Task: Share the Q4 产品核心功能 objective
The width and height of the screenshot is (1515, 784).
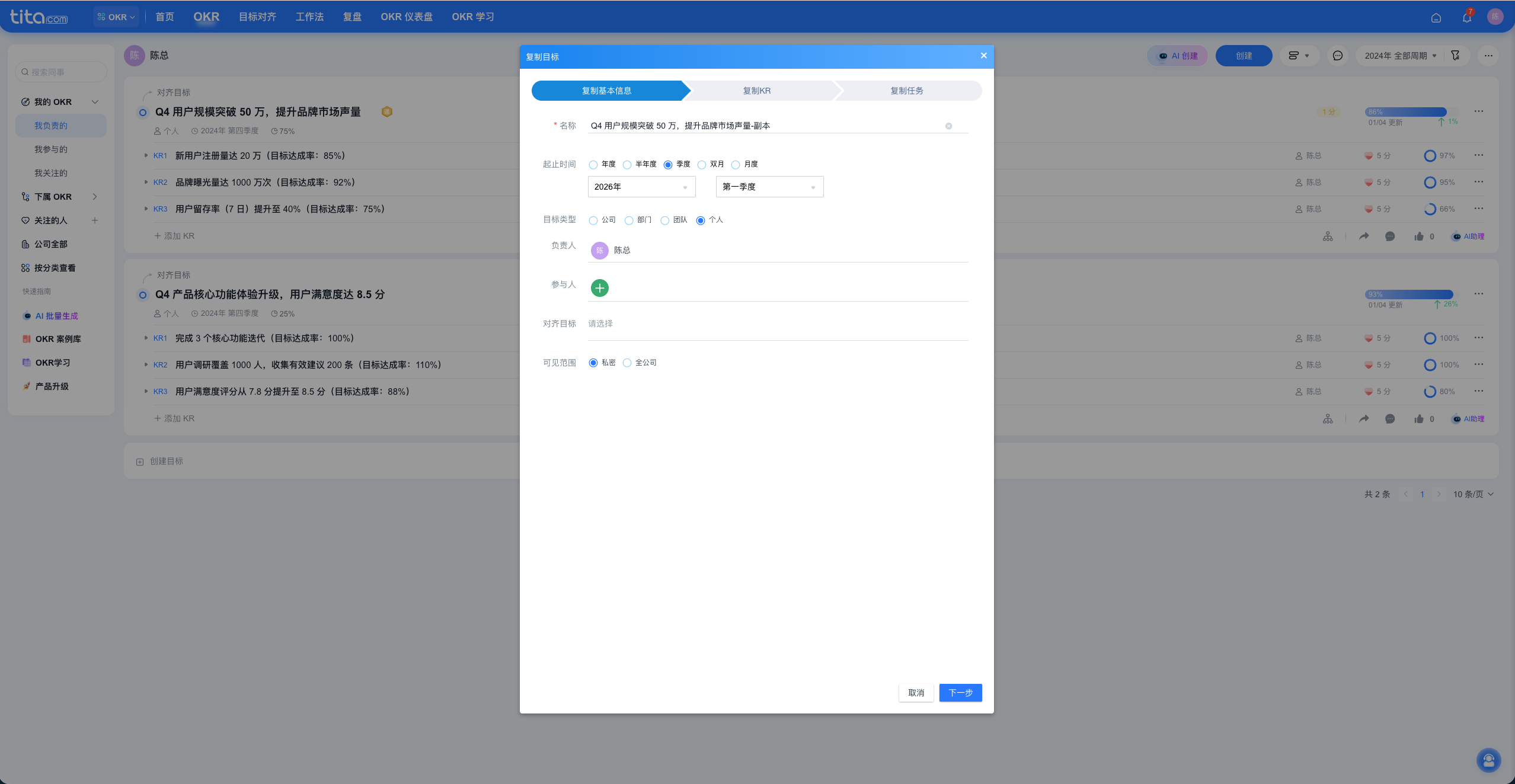Action: [x=1364, y=419]
